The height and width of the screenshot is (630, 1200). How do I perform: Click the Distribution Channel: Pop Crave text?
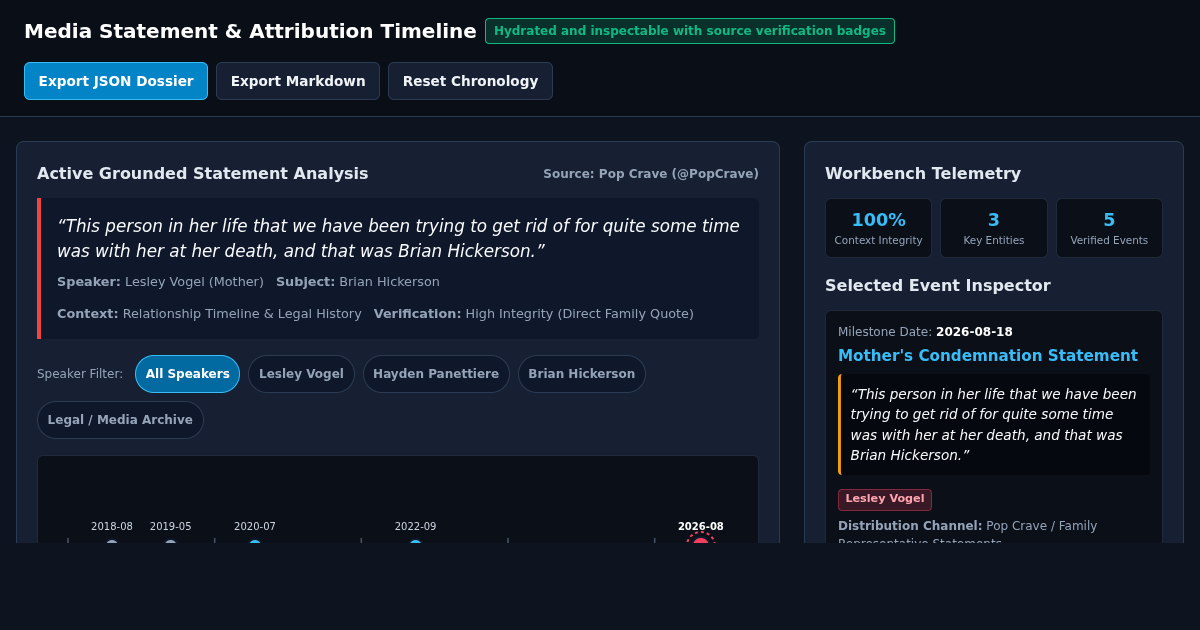point(967,534)
